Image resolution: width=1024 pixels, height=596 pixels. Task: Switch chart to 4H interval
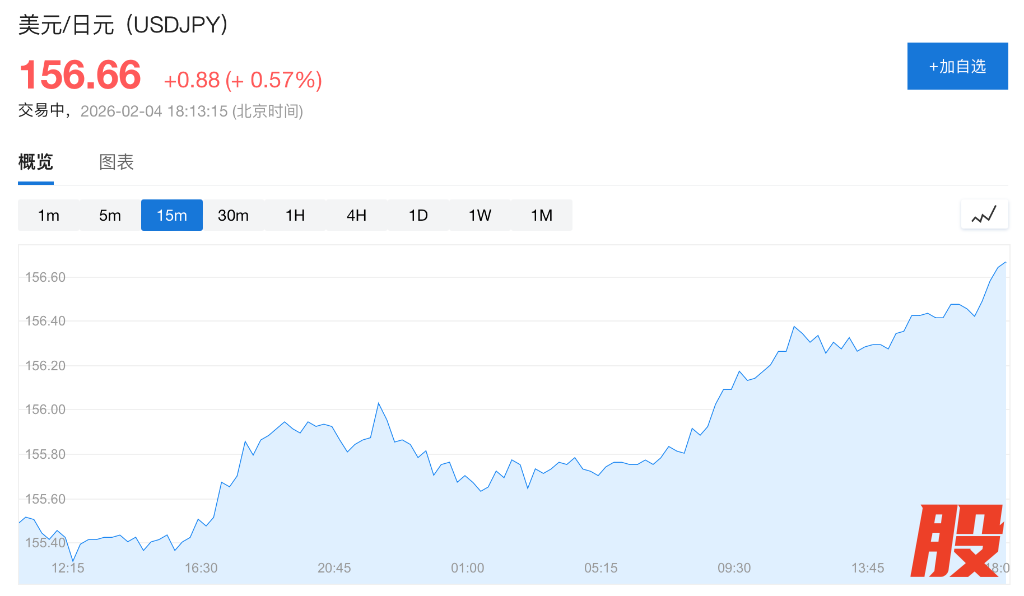click(x=357, y=215)
